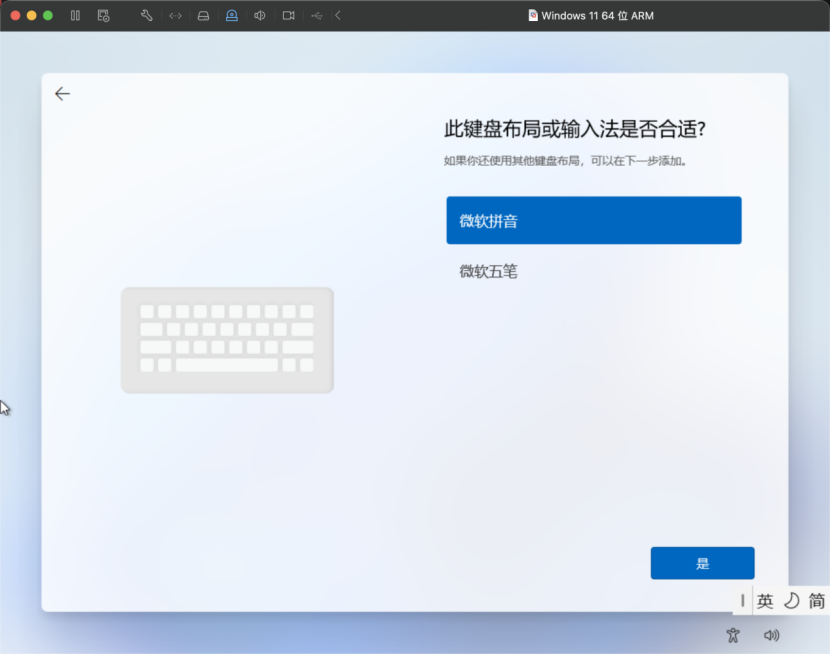Confirm layout with the 是 button
The height and width of the screenshot is (654, 830).
(702, 563)
